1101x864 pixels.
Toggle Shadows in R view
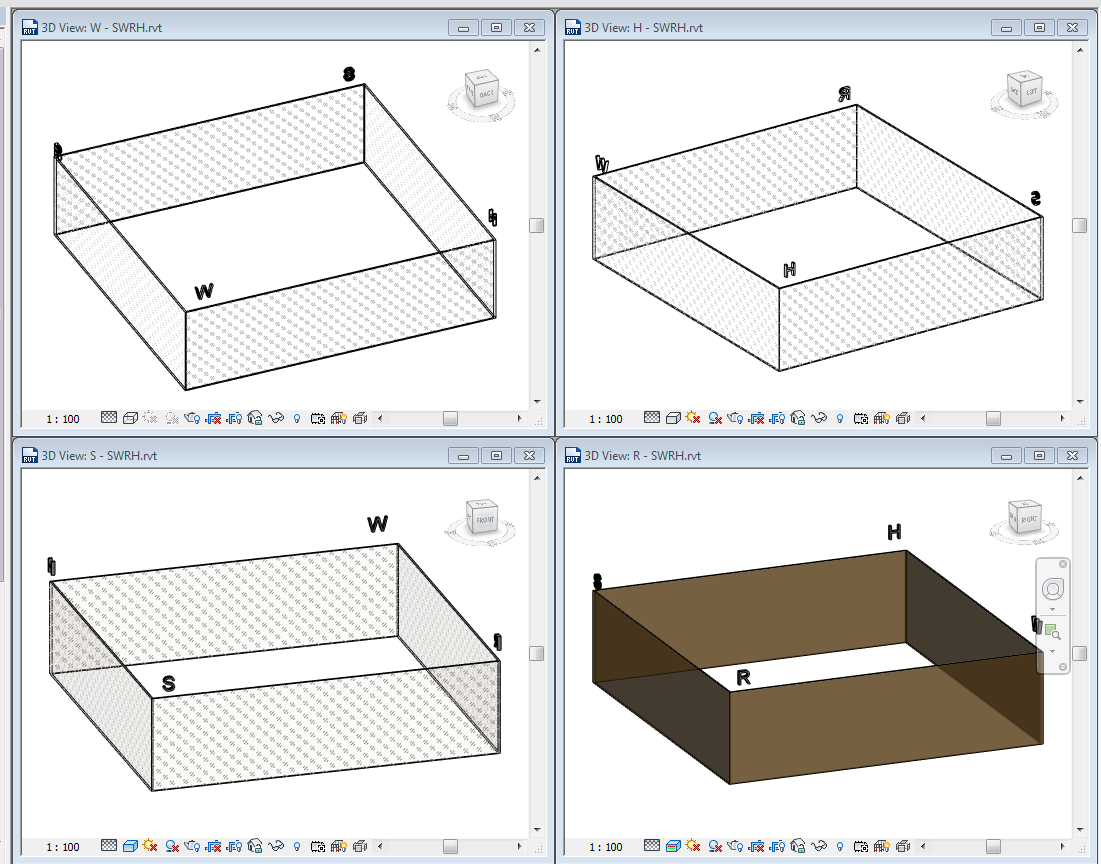(x=715, y=846)
